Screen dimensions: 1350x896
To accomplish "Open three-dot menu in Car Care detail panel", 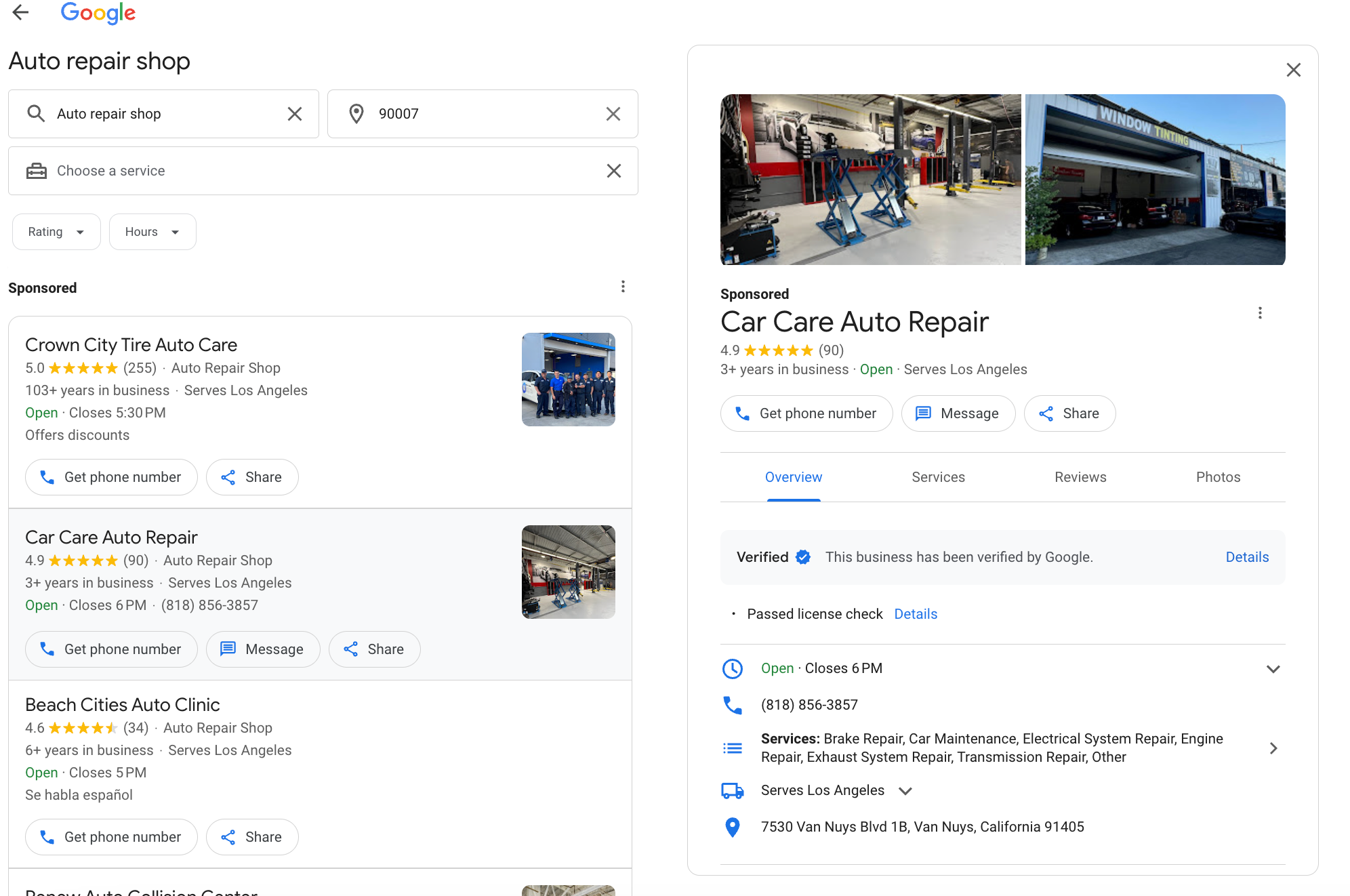I will 1260,313.
